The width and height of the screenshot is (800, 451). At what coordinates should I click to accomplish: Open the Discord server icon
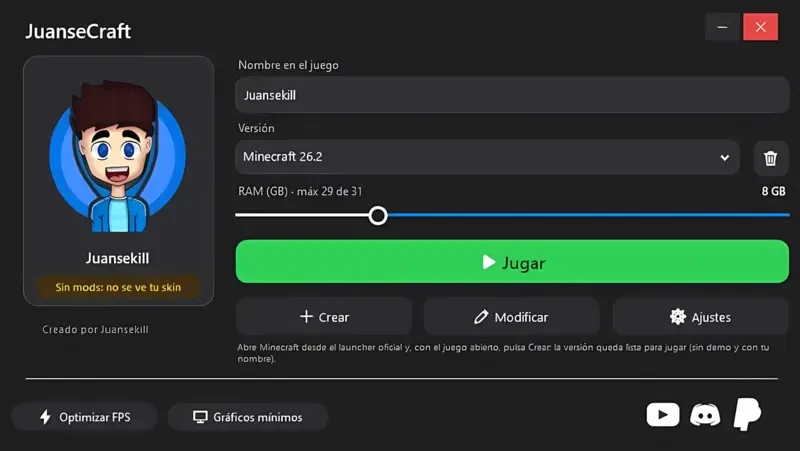(705, 415)
